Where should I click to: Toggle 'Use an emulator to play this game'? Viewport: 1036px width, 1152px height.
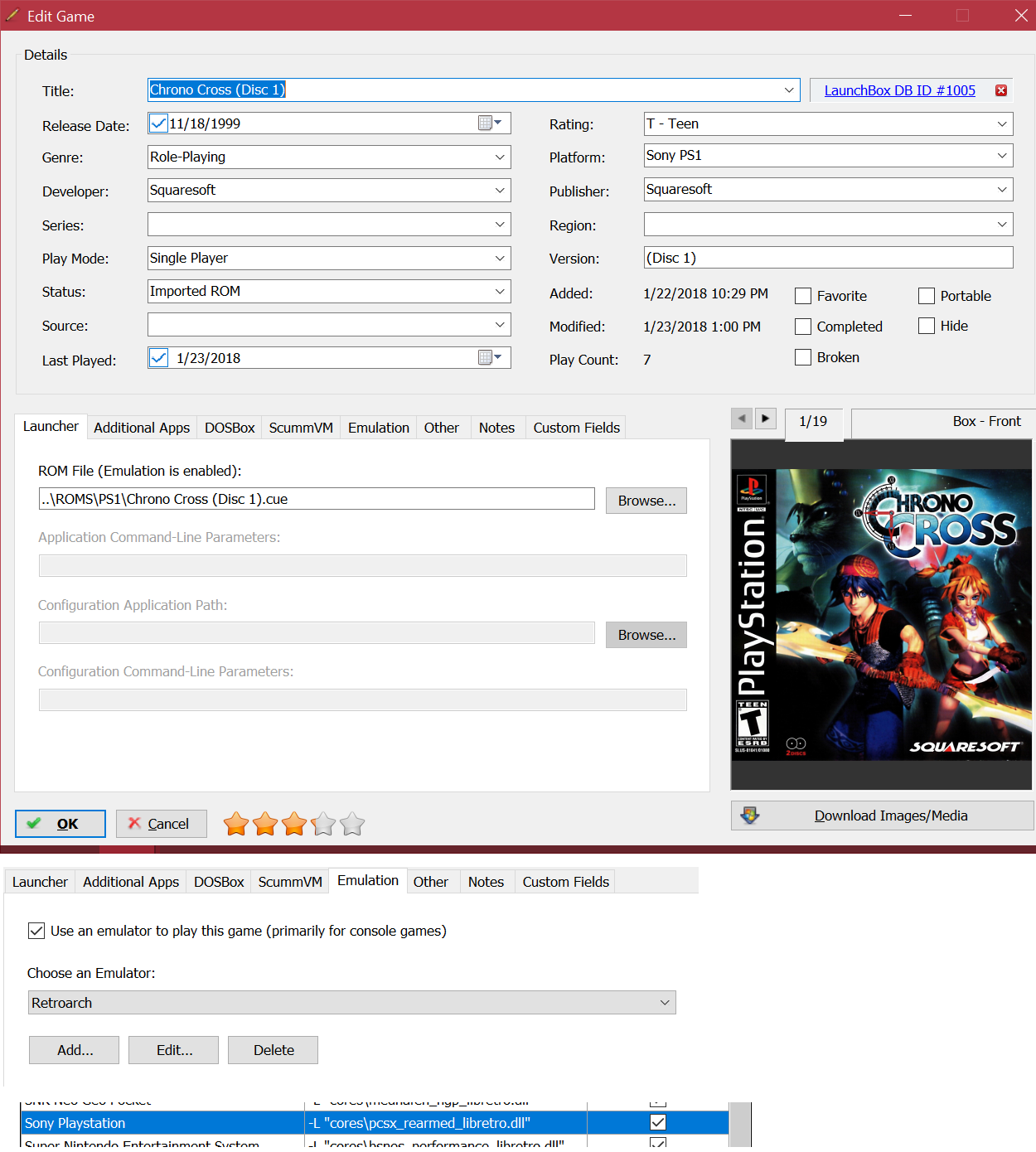(x=36, y=931)
